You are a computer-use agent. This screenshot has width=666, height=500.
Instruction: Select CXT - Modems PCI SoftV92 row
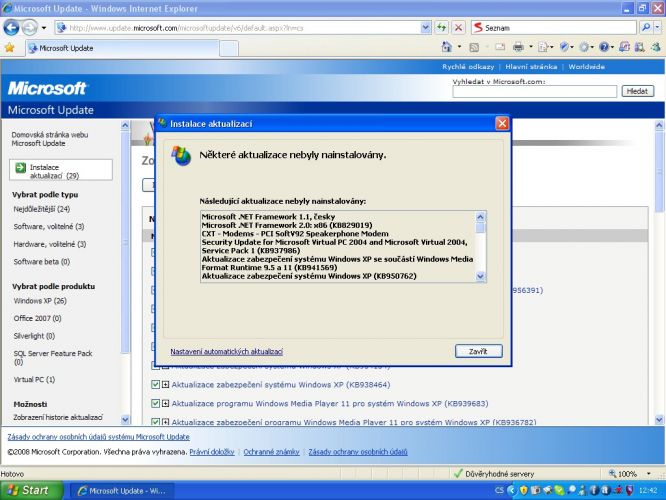point(295,234)
